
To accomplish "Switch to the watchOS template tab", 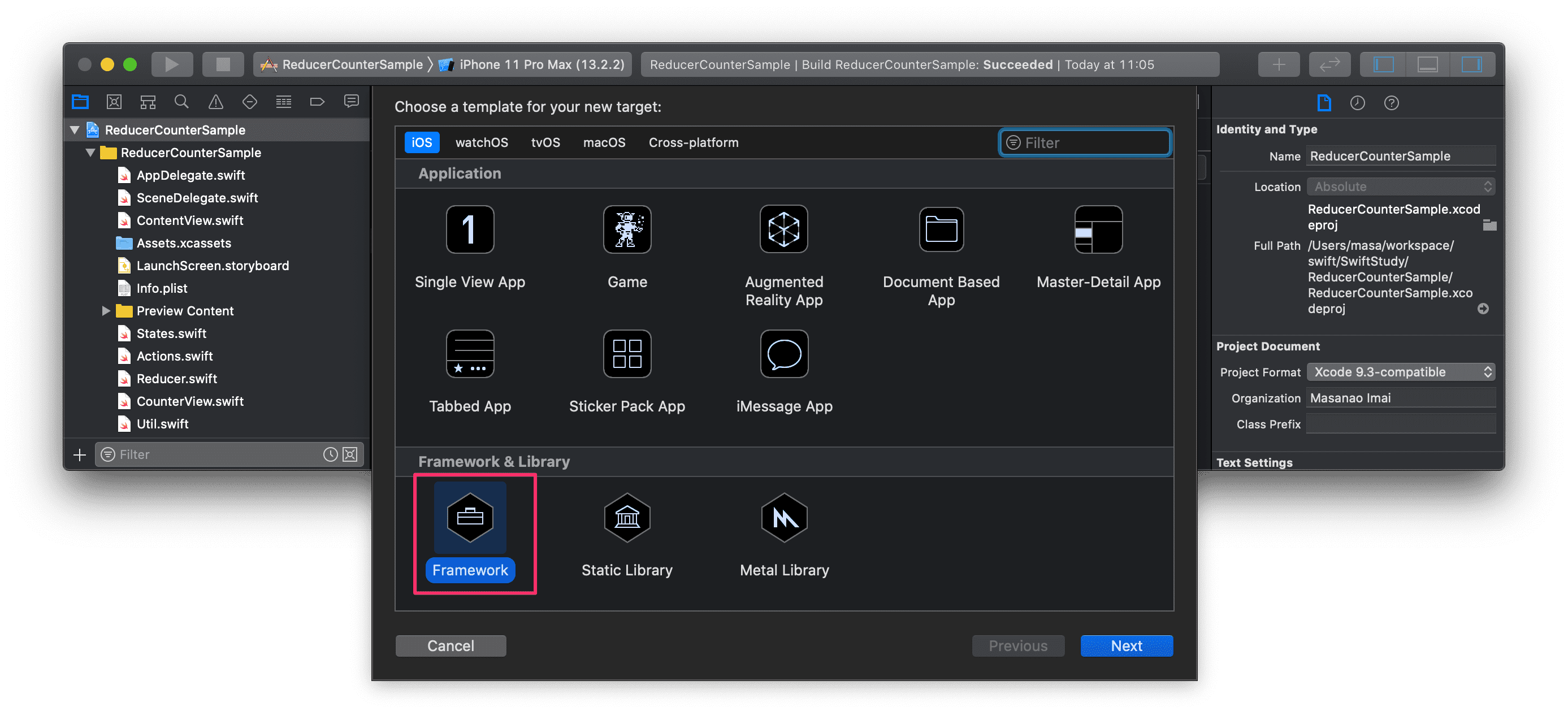I will pyautogui.click(x=482, y=142).
